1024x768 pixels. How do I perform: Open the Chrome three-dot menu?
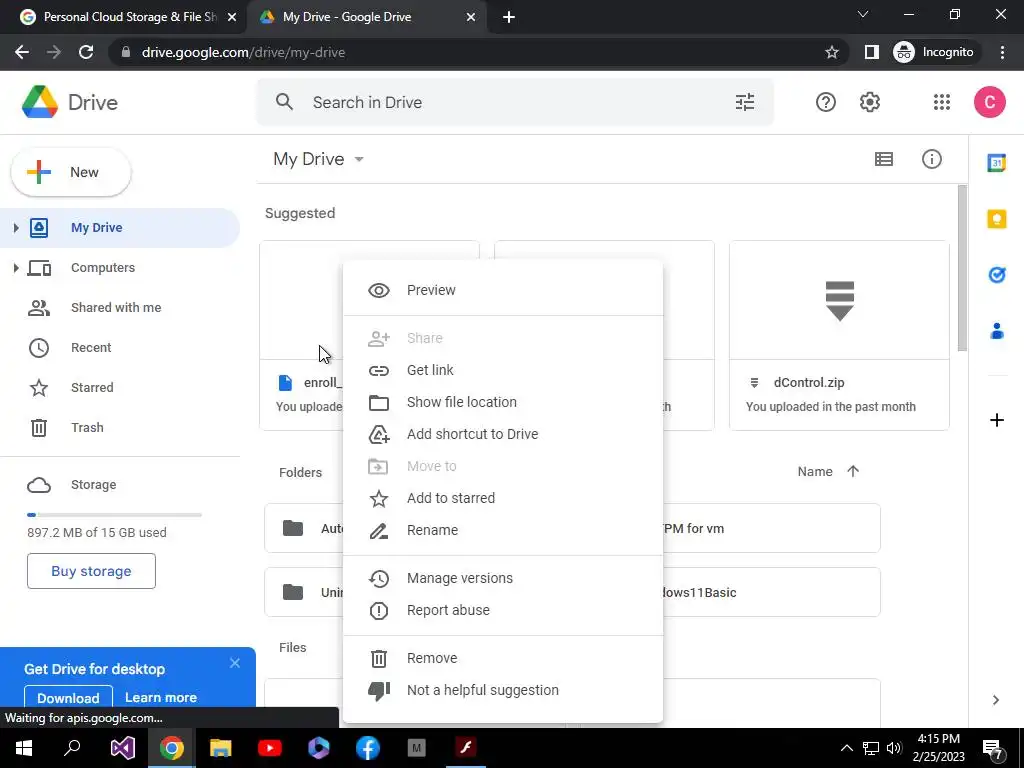pos(1002,52)
